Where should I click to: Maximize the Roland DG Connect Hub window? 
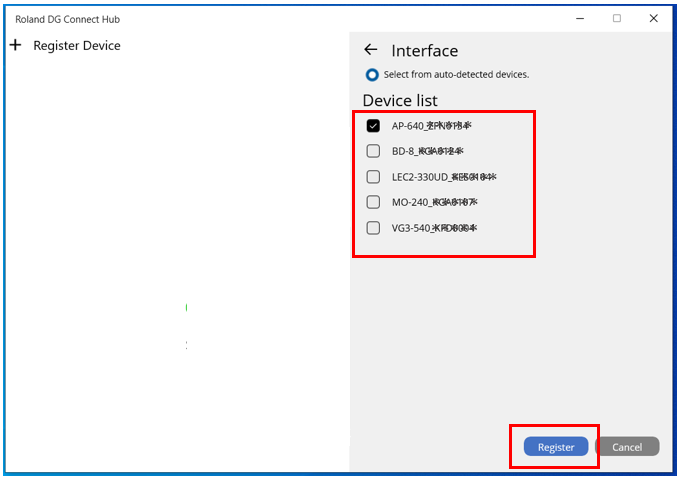click(617, 18)
